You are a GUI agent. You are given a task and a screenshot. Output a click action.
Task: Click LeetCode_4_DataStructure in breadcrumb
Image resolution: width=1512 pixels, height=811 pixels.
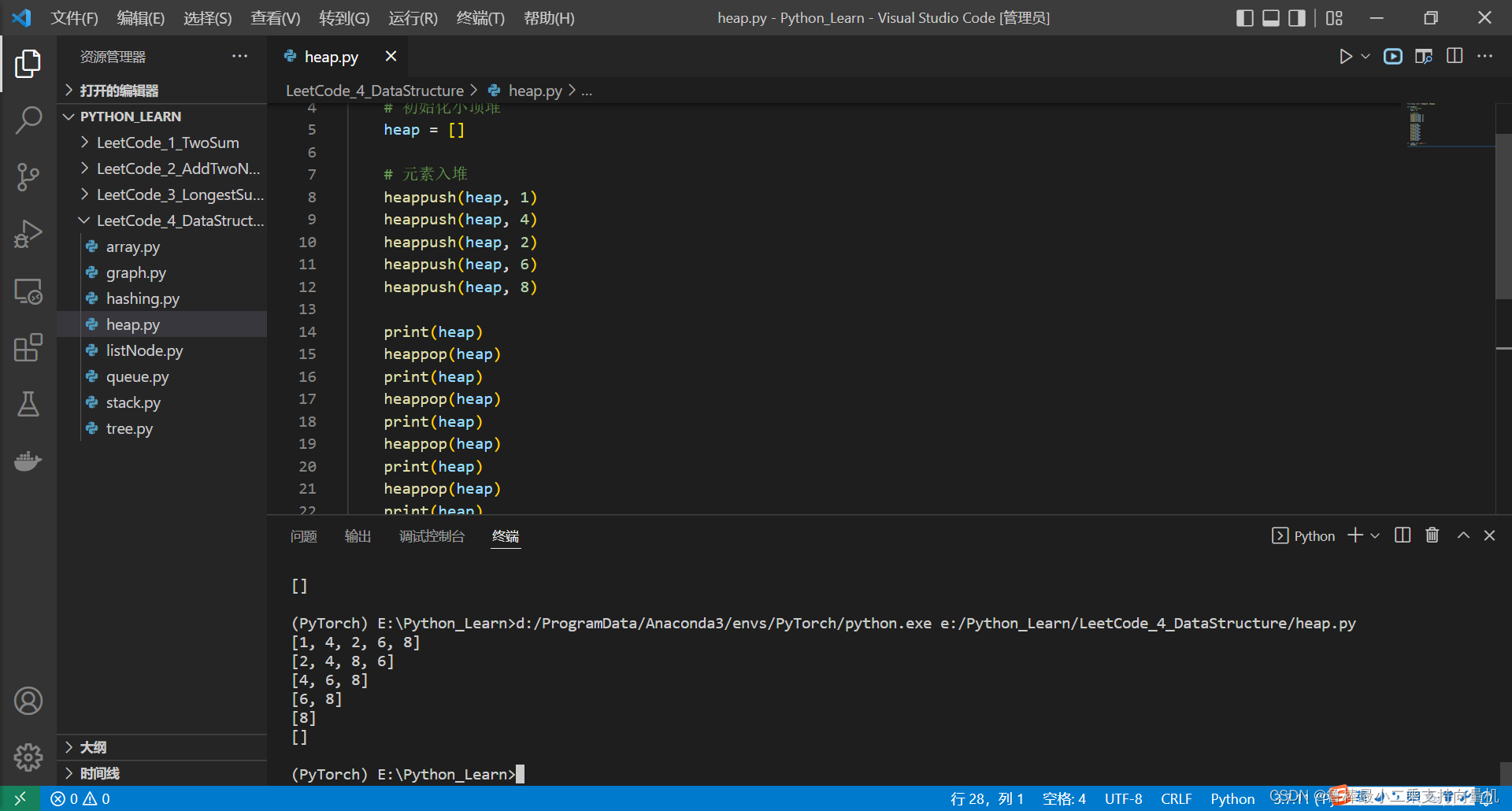tap(375, 91)
